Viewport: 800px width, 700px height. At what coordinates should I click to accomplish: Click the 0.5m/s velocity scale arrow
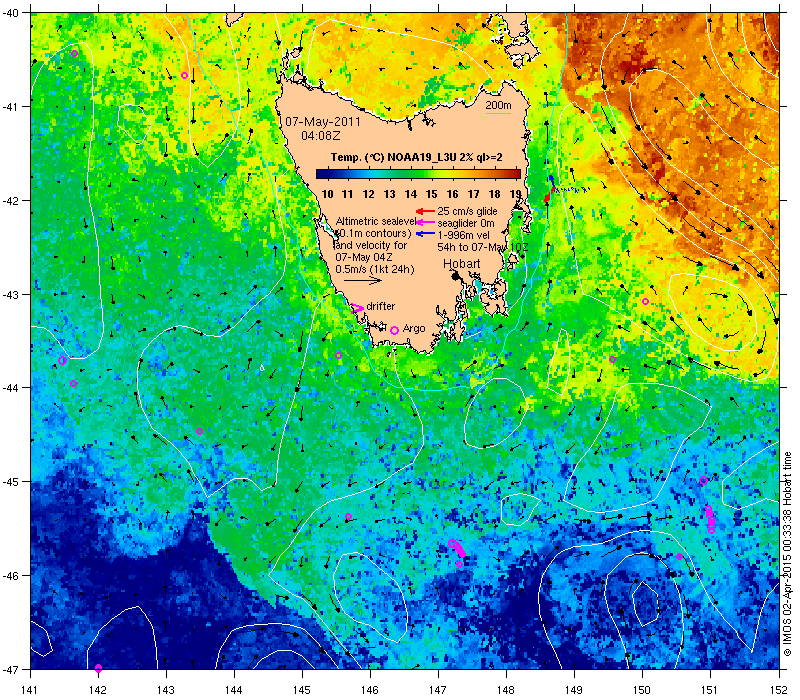click(363, 280)
